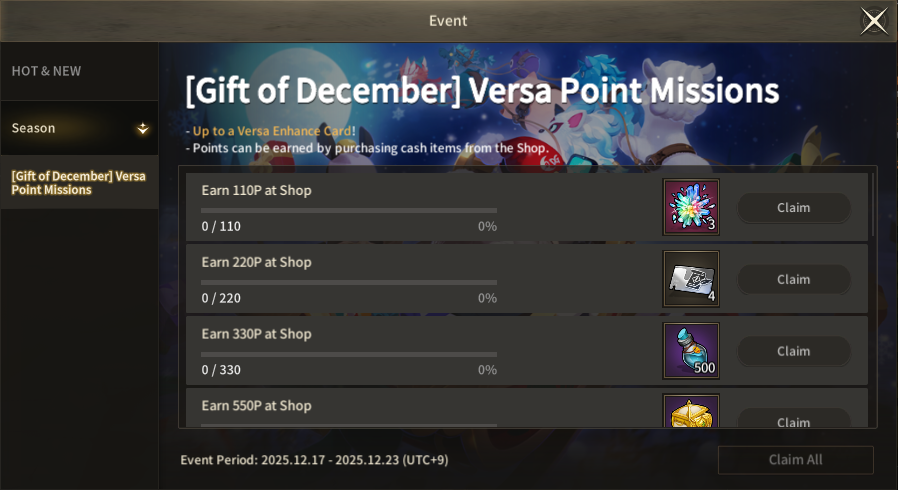Select the Season menu label
The width and height of the screenshot is (898, 490).
(x=34, y=128)
